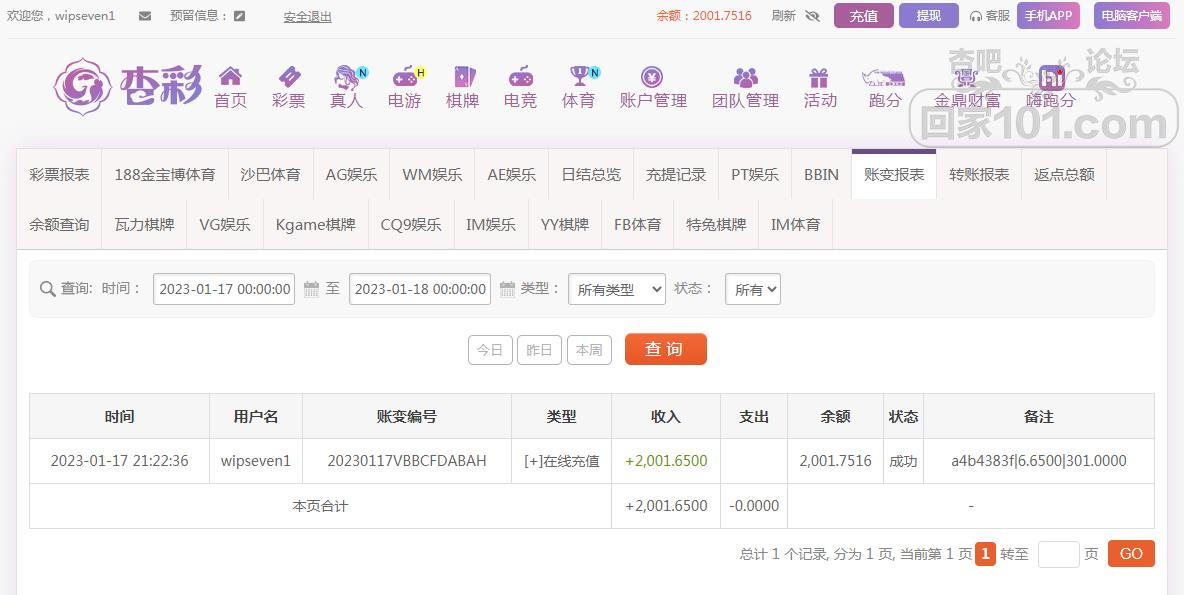1184x595 pixels.
Task: Click the [+]在线充值 type cell
Action: coord(562,461)
